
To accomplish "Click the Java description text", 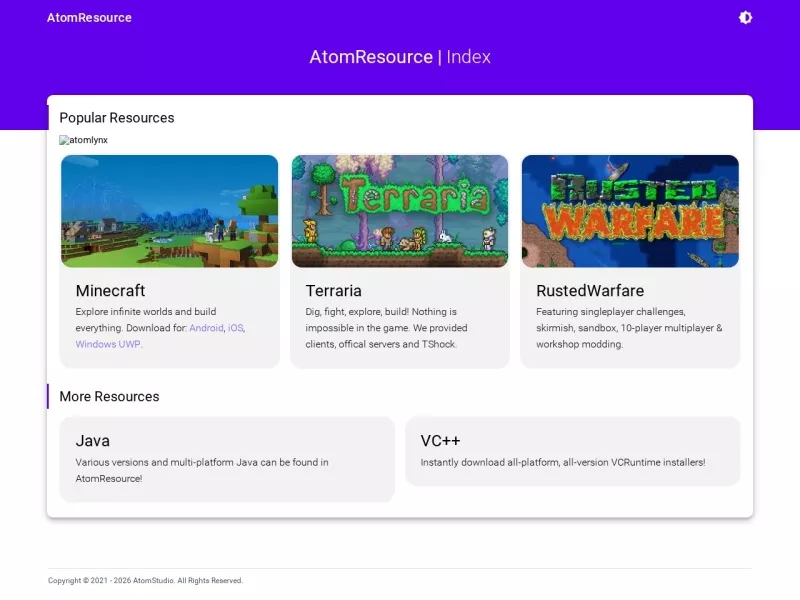I will coord(202,470).
